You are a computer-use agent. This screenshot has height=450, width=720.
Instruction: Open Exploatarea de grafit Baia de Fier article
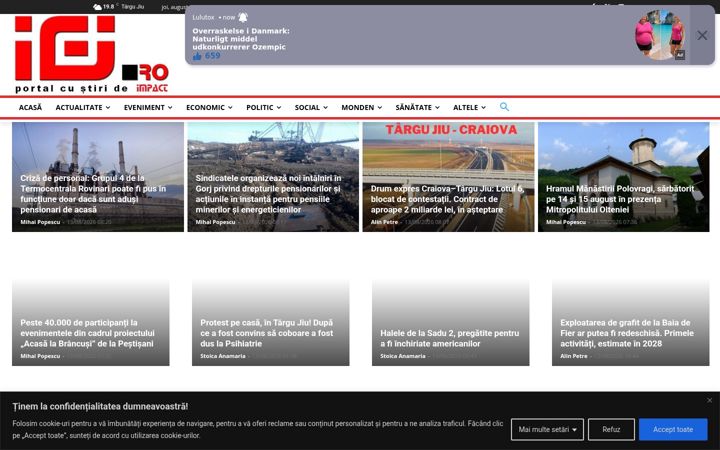pos(627,333)
